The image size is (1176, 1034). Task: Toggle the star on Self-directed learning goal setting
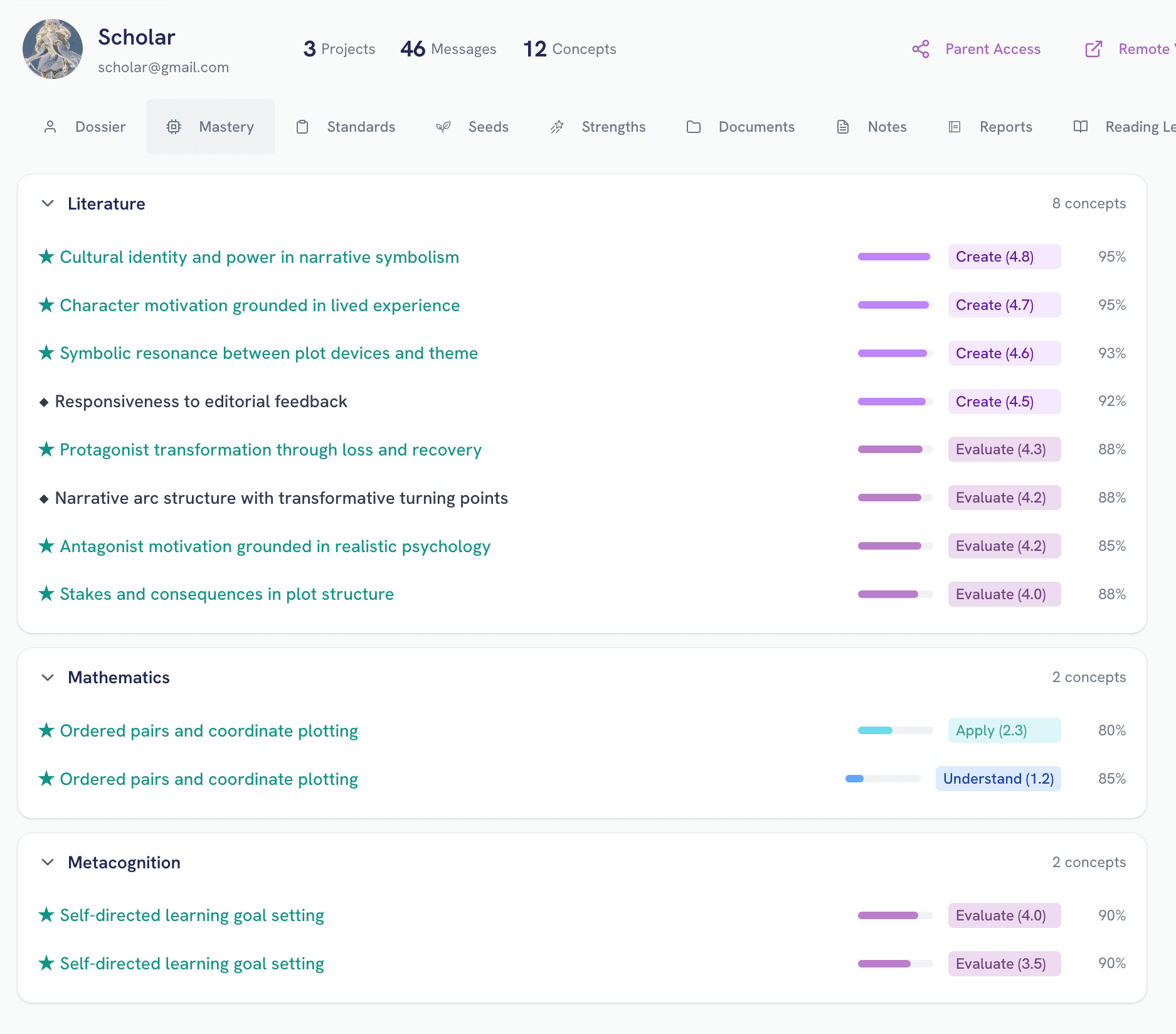[x=46, y=915]
